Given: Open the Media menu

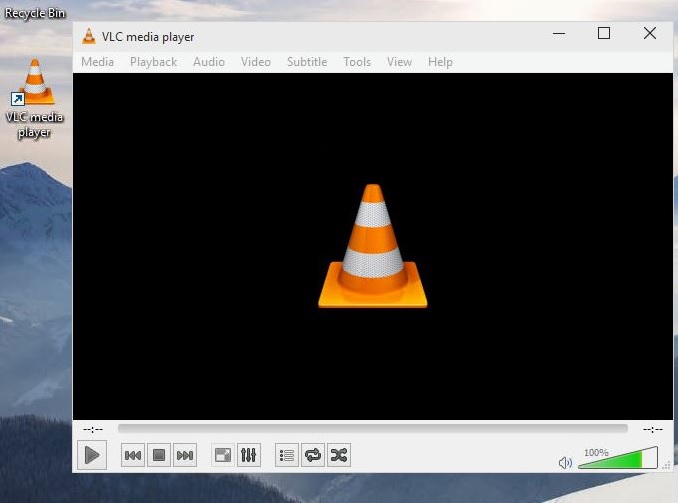Looking at the screenshot, I should pos(97,62).
